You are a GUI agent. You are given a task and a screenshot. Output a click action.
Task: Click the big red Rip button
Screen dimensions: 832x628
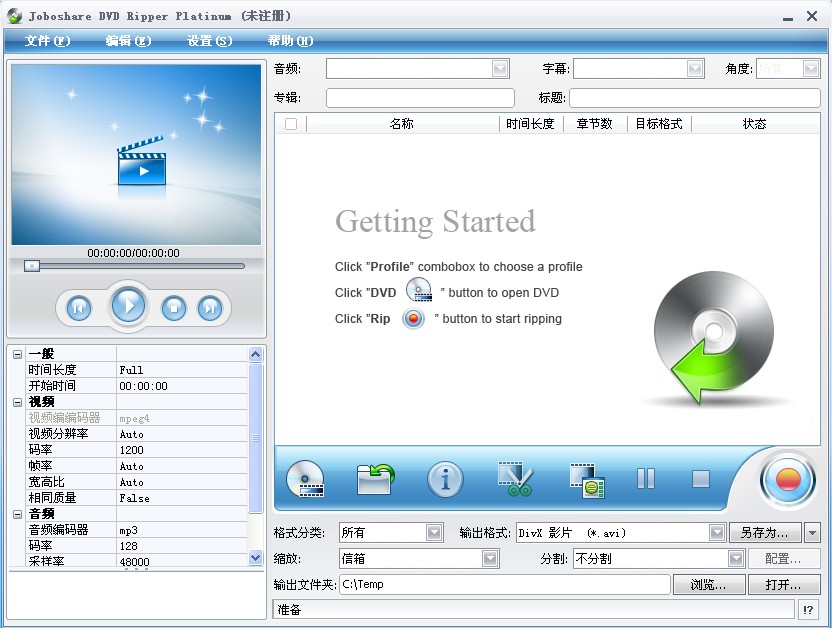point(787,481)
